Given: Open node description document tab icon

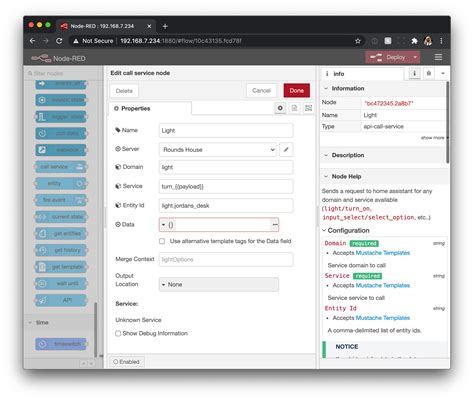Looking at the screenshot, I should coord(294,108).
